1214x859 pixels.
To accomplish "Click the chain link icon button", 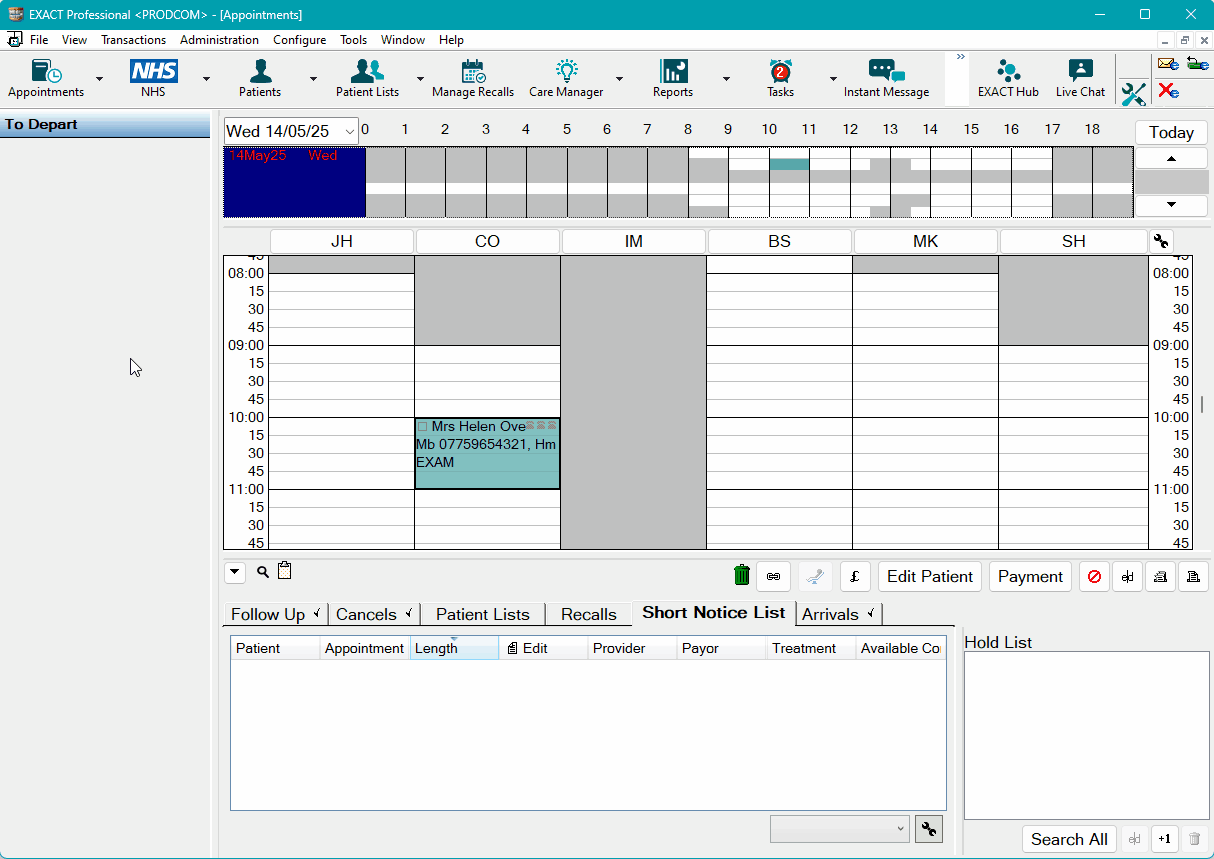I will pos(773,576).
